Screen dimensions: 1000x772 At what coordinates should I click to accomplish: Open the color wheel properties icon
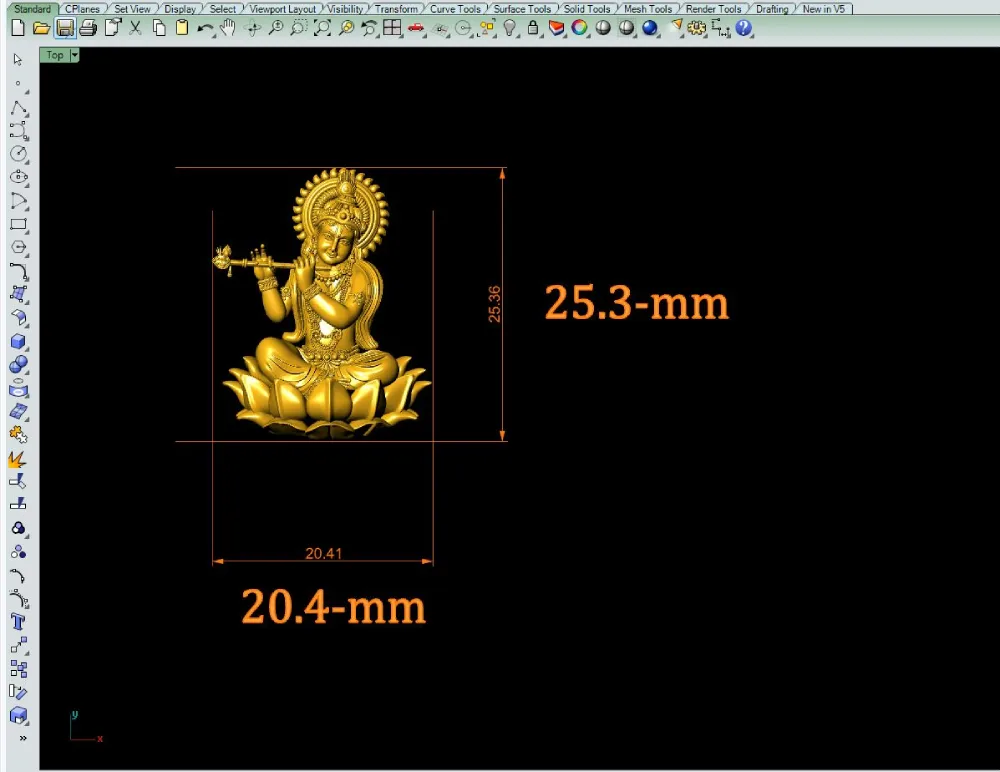[579, 28]
